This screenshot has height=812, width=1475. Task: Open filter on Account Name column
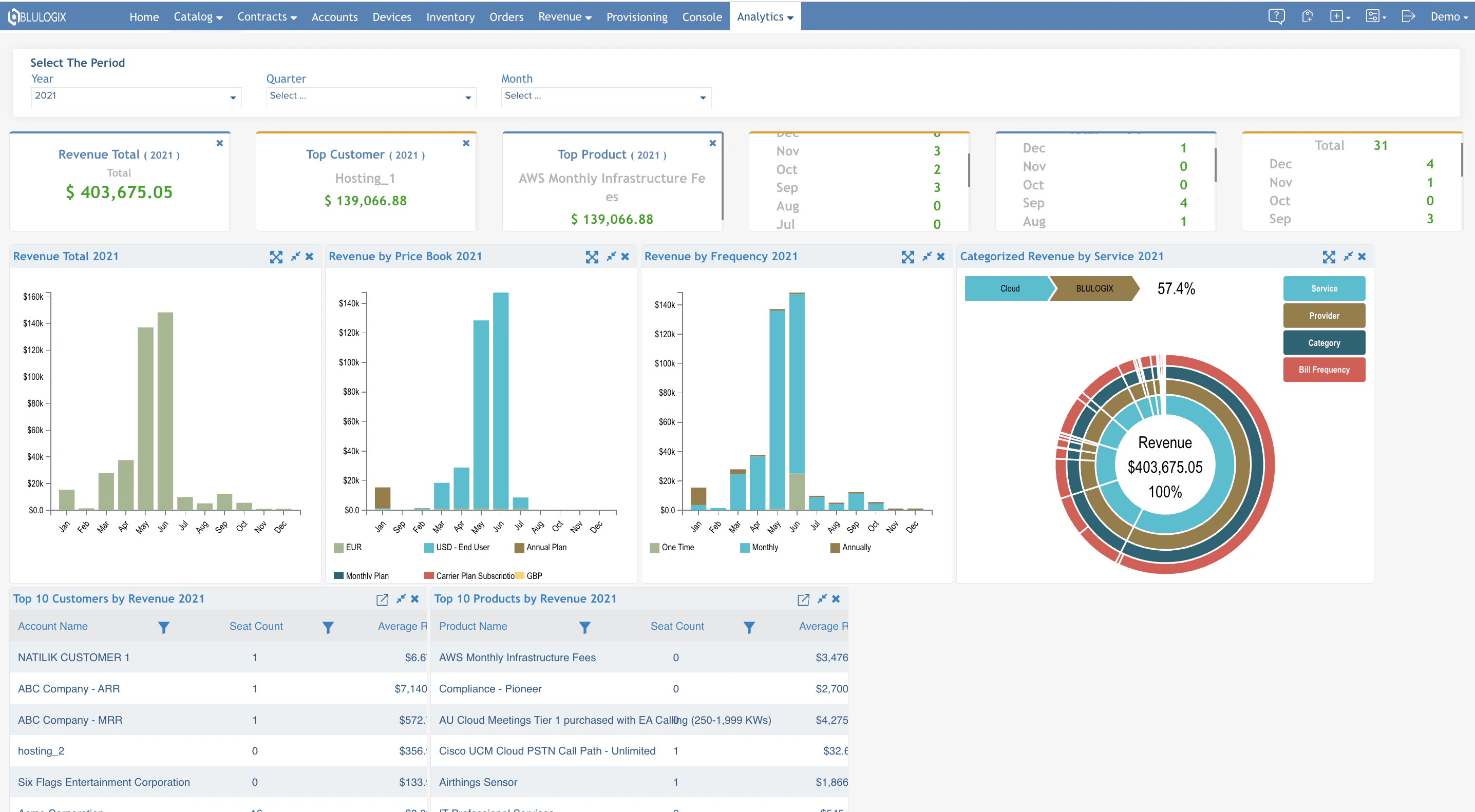click(x=164, y=627)
